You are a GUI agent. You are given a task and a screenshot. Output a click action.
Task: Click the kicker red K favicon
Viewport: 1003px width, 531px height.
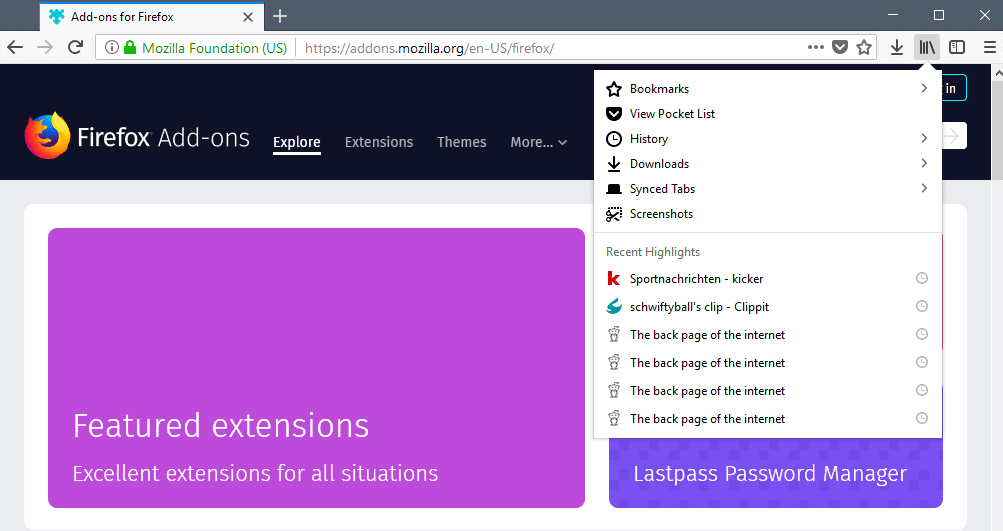point(614,278)
